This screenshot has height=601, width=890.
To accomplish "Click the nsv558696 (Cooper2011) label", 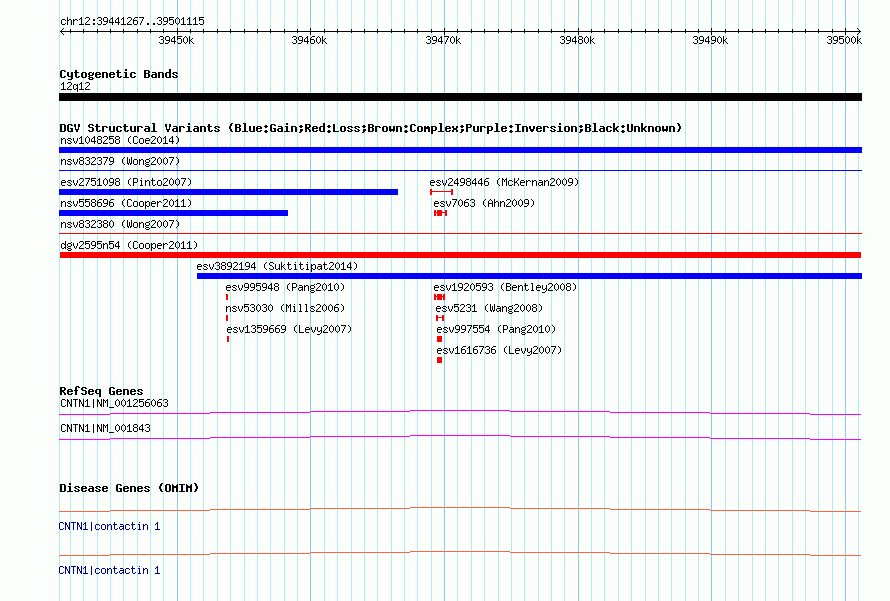I will [x=126, y=203].
